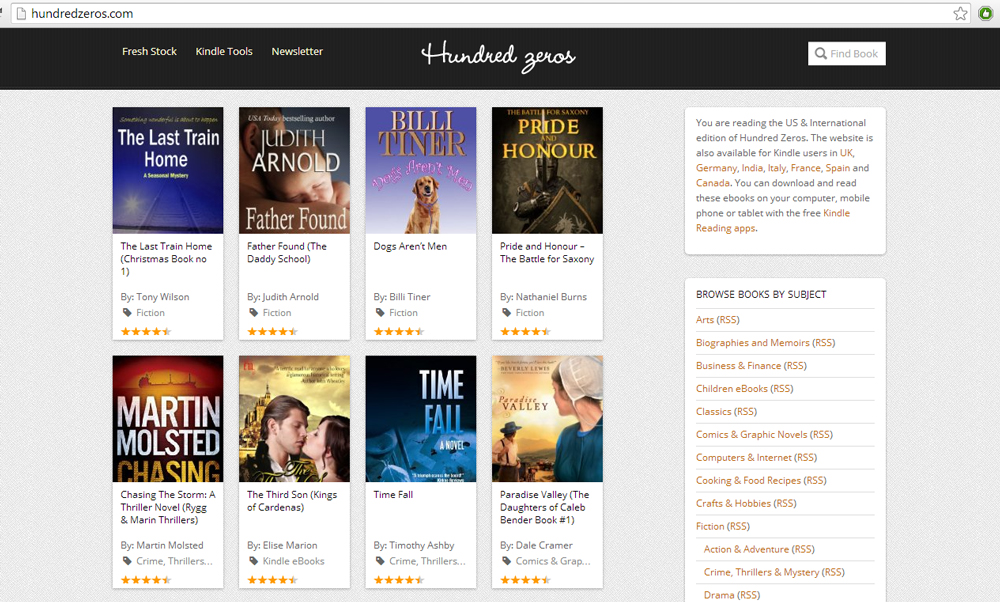This screenshot has width=1000, height=602.
Task: Click the Fiction tag under Billi Tiner
Action: (403, 312)
